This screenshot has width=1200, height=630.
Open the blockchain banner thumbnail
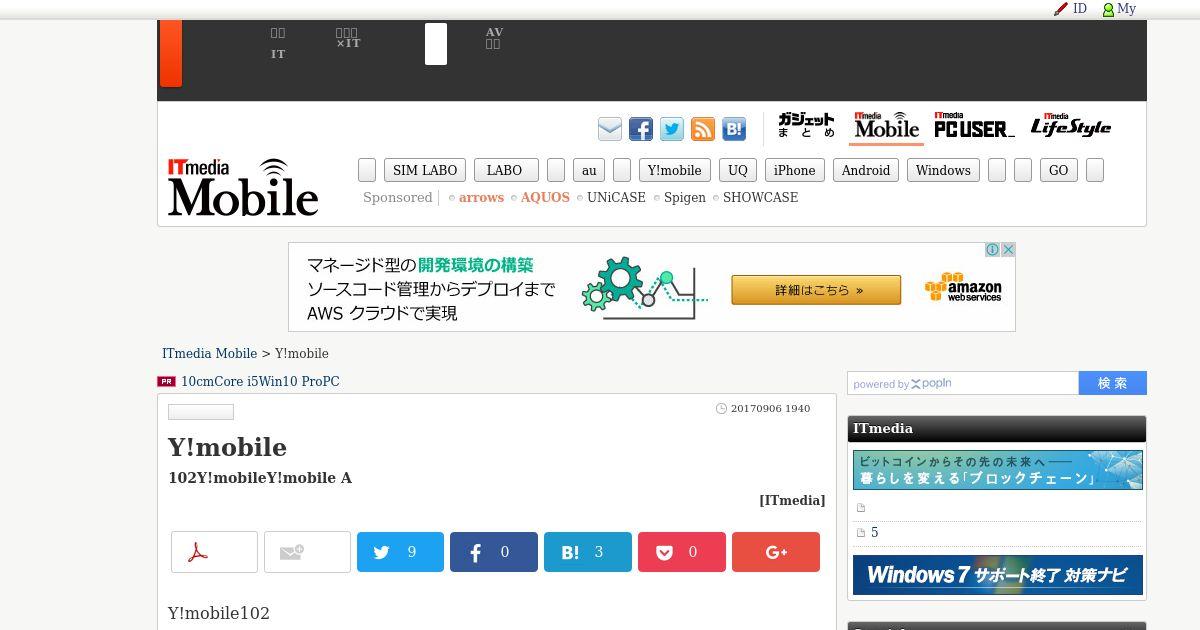[998, 470]
